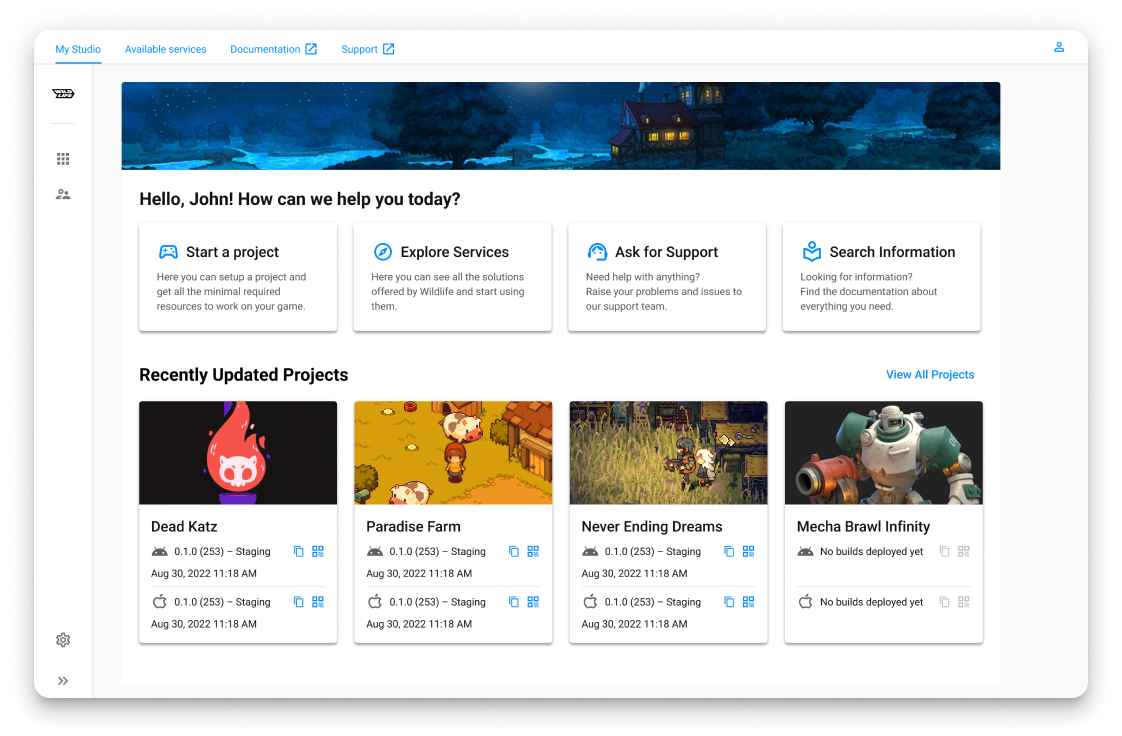Show QR code for Never Ending Dreams iOS build
This screenshot has height=736, width=1122.
click(748, 602)
